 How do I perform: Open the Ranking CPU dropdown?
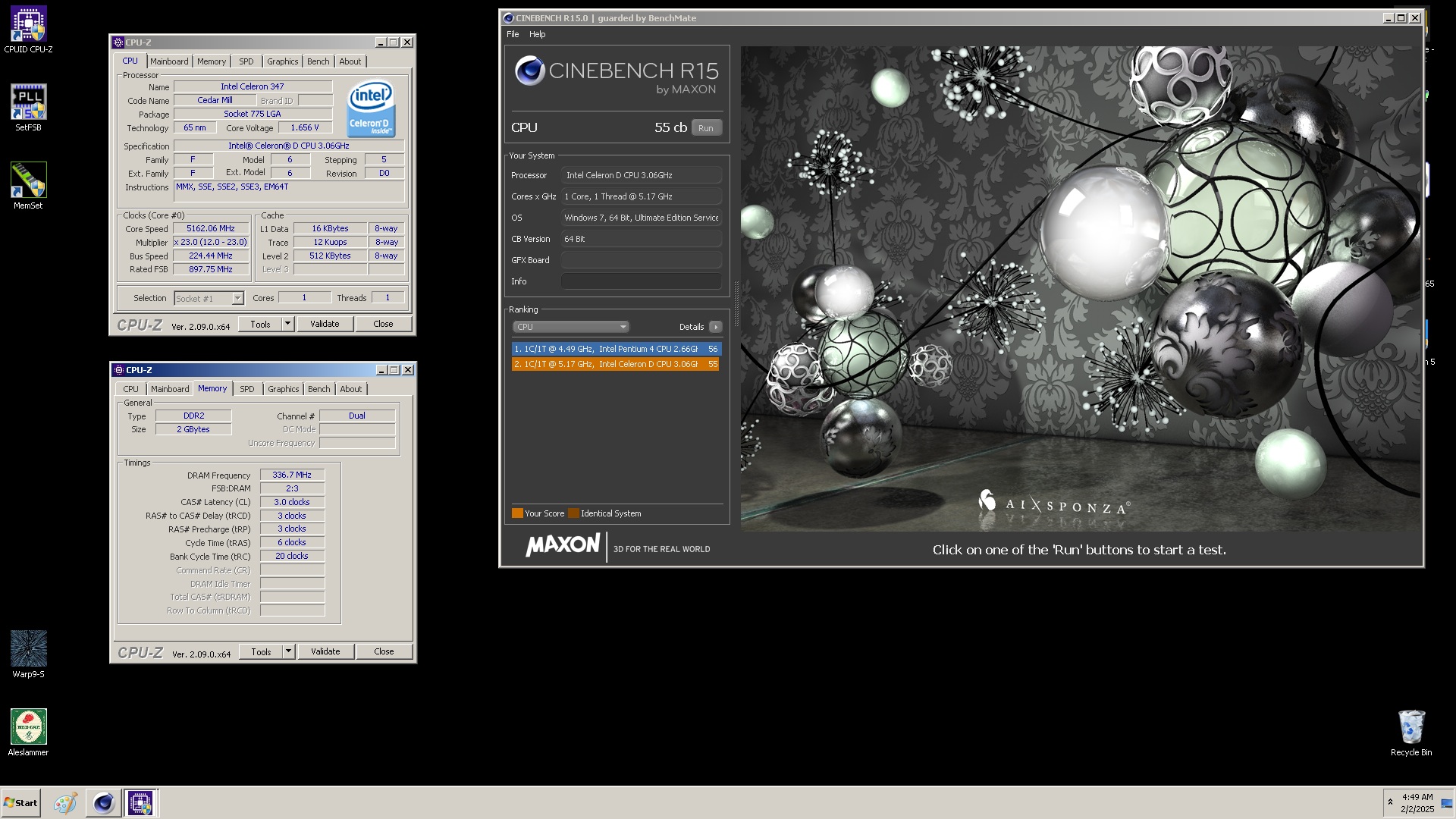(x=571, y=327)
